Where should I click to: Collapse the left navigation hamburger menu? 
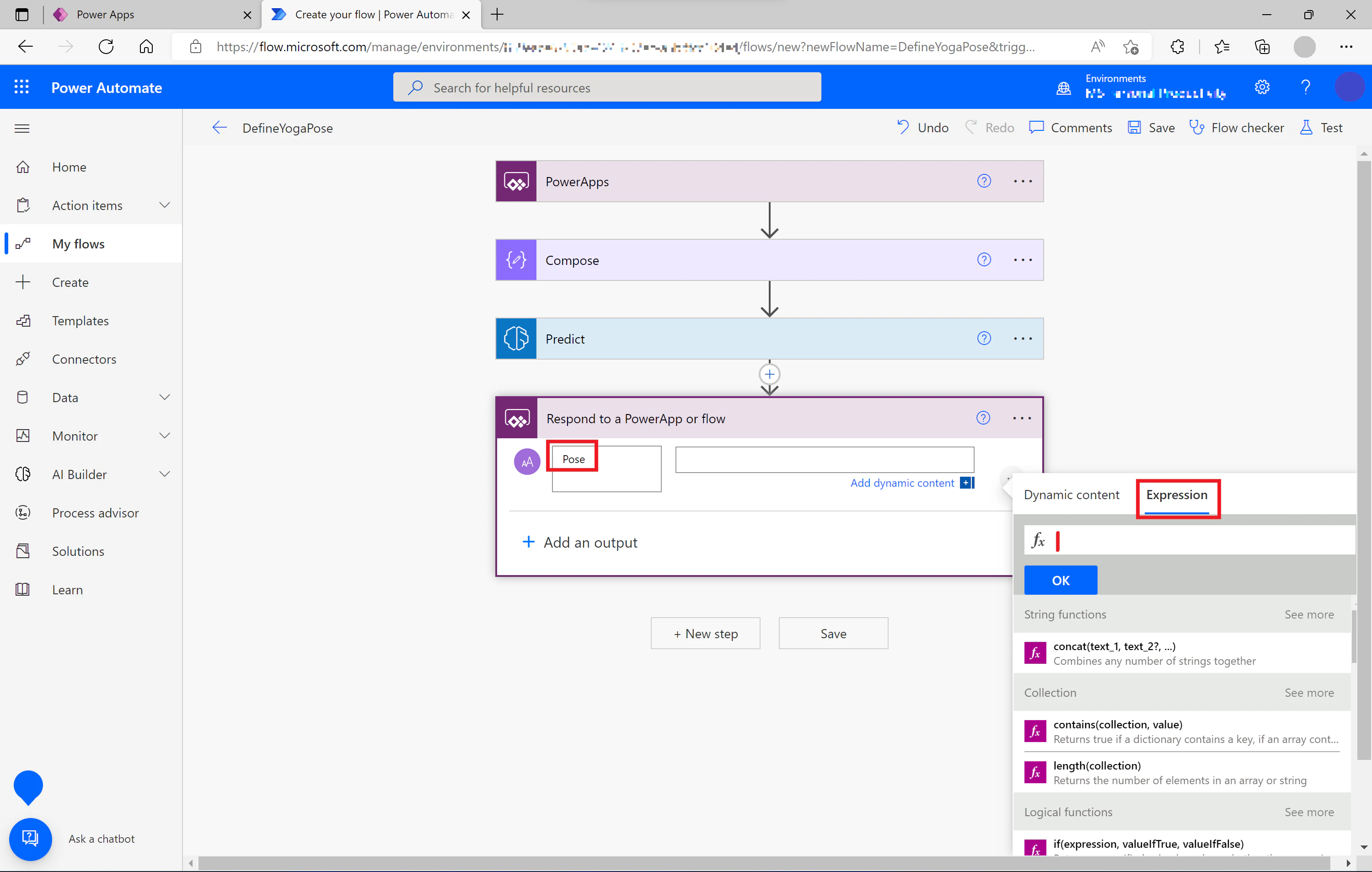coord(21,128)
